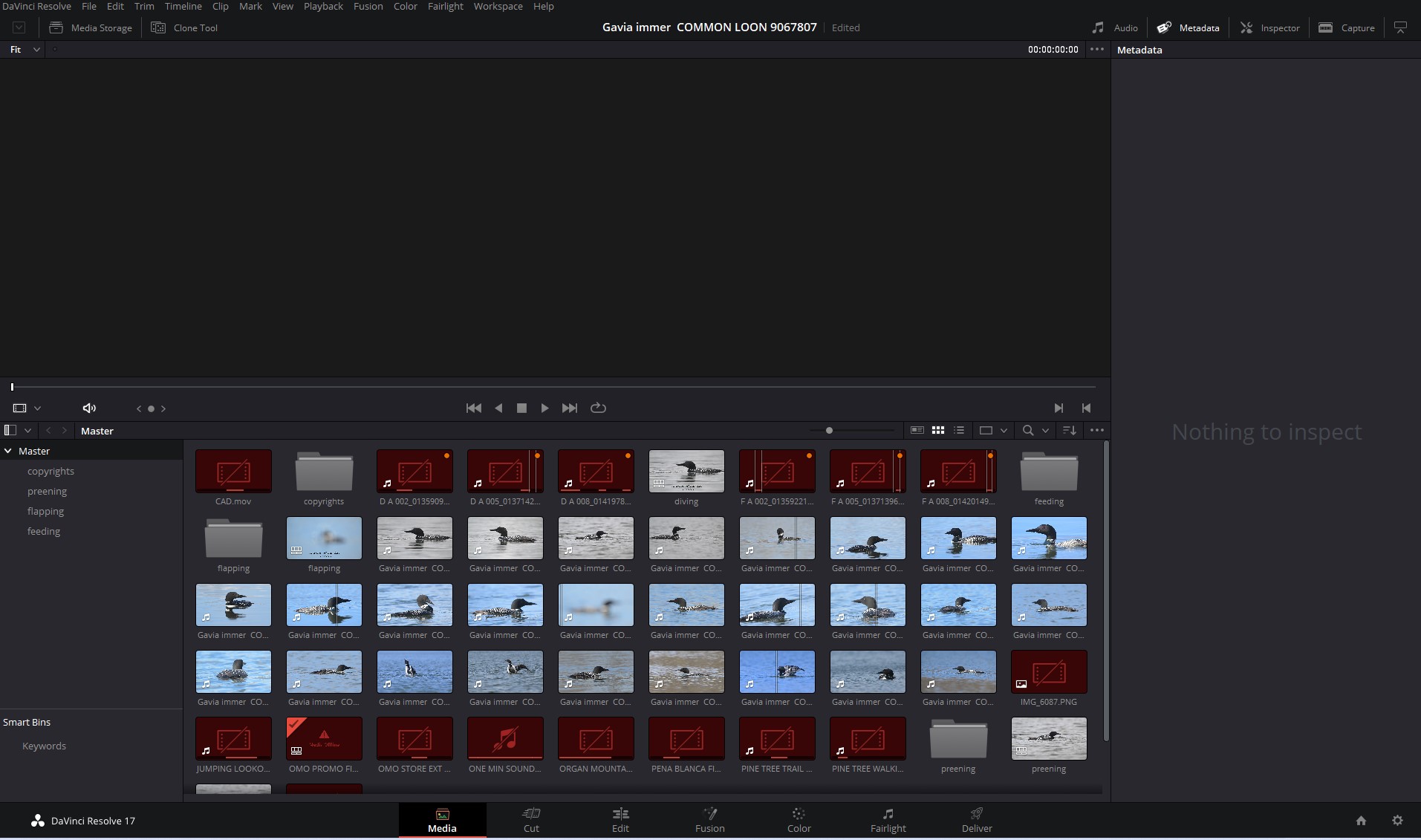This screenshot has width=1421, height=840.
Task: Toggle the Metadata panel
Action: coord(1188,27)
